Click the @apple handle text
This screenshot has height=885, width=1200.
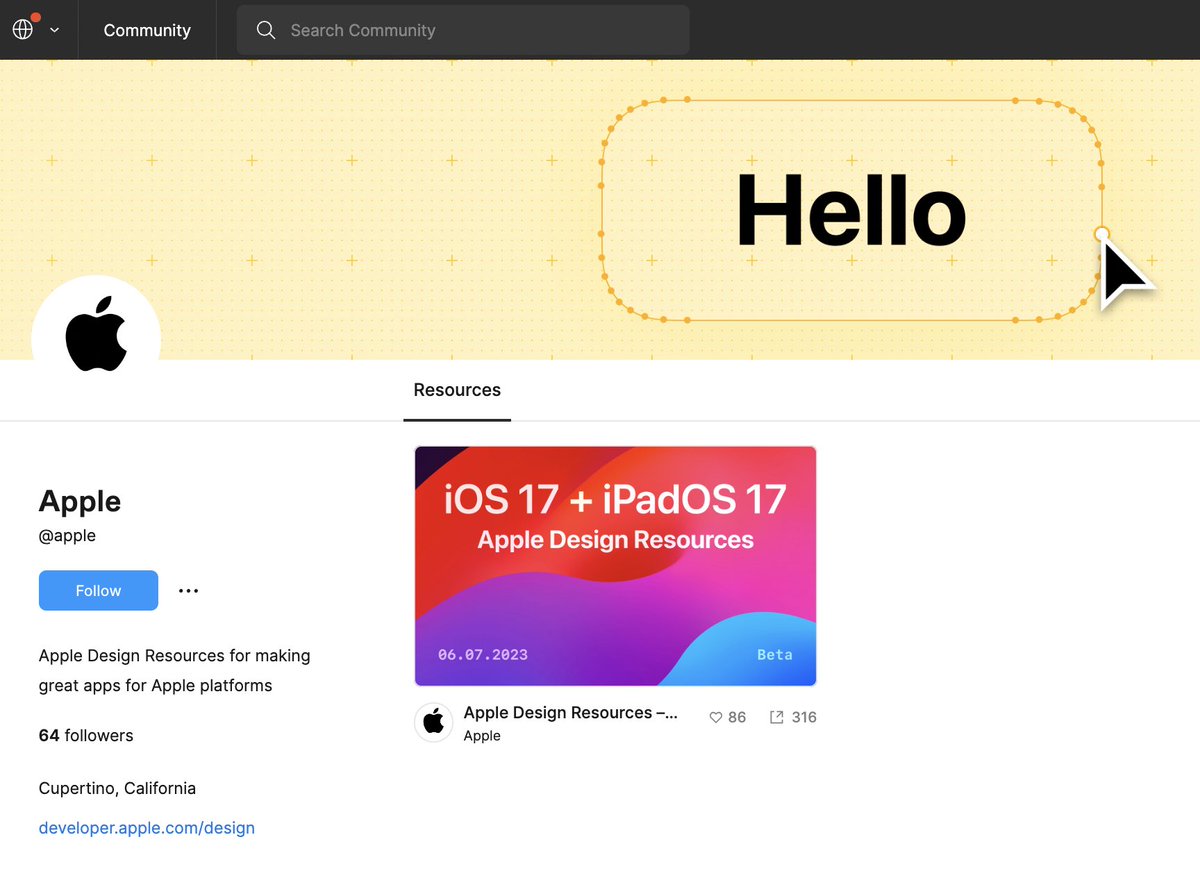tap(67, 535)
